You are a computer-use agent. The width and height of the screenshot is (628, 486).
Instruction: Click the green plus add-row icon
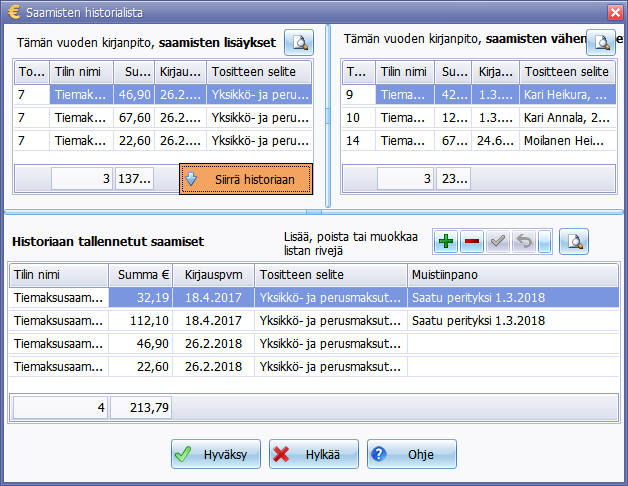tap(445, 241)
